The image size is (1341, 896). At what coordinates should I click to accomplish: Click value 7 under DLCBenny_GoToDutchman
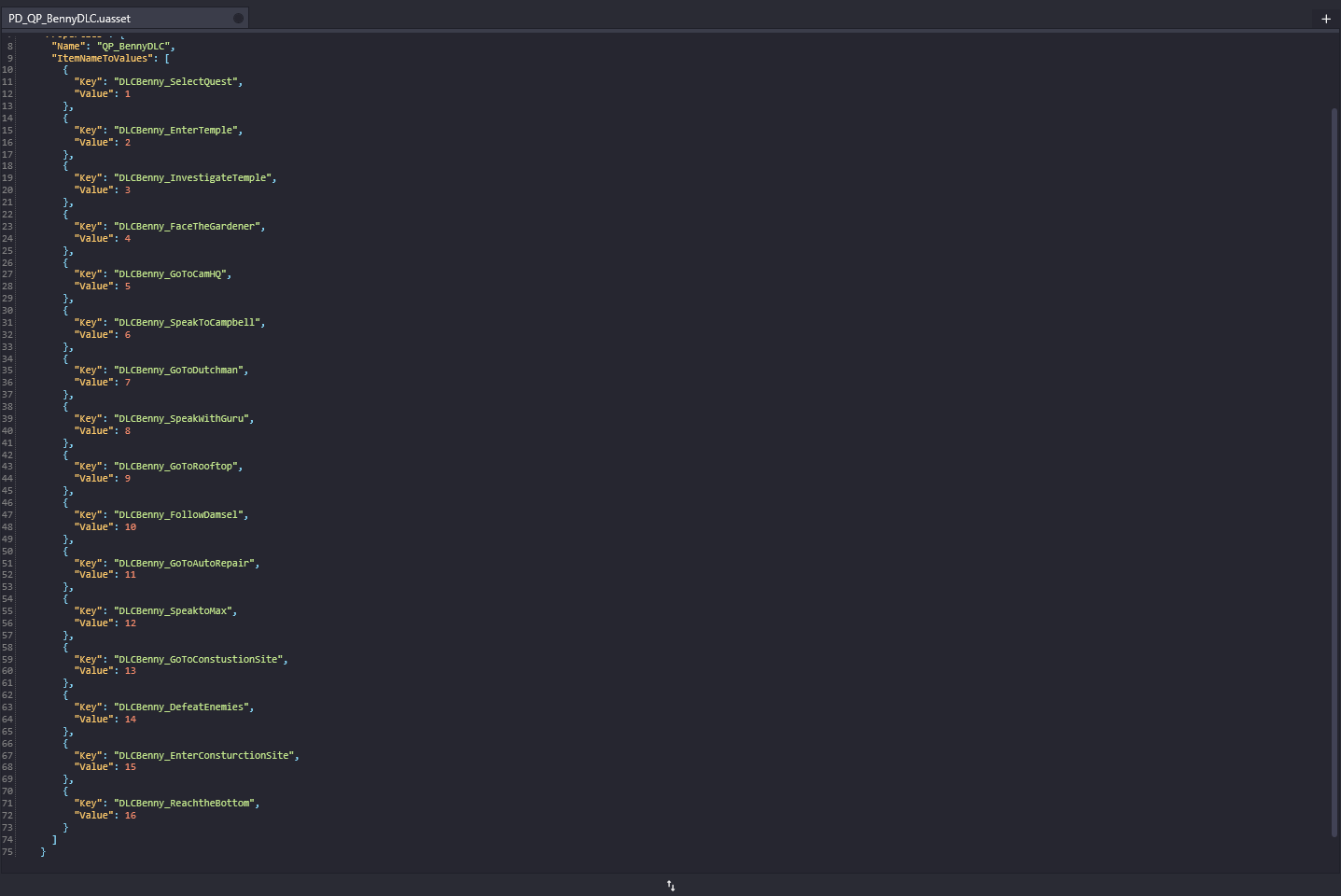[128, 383]
